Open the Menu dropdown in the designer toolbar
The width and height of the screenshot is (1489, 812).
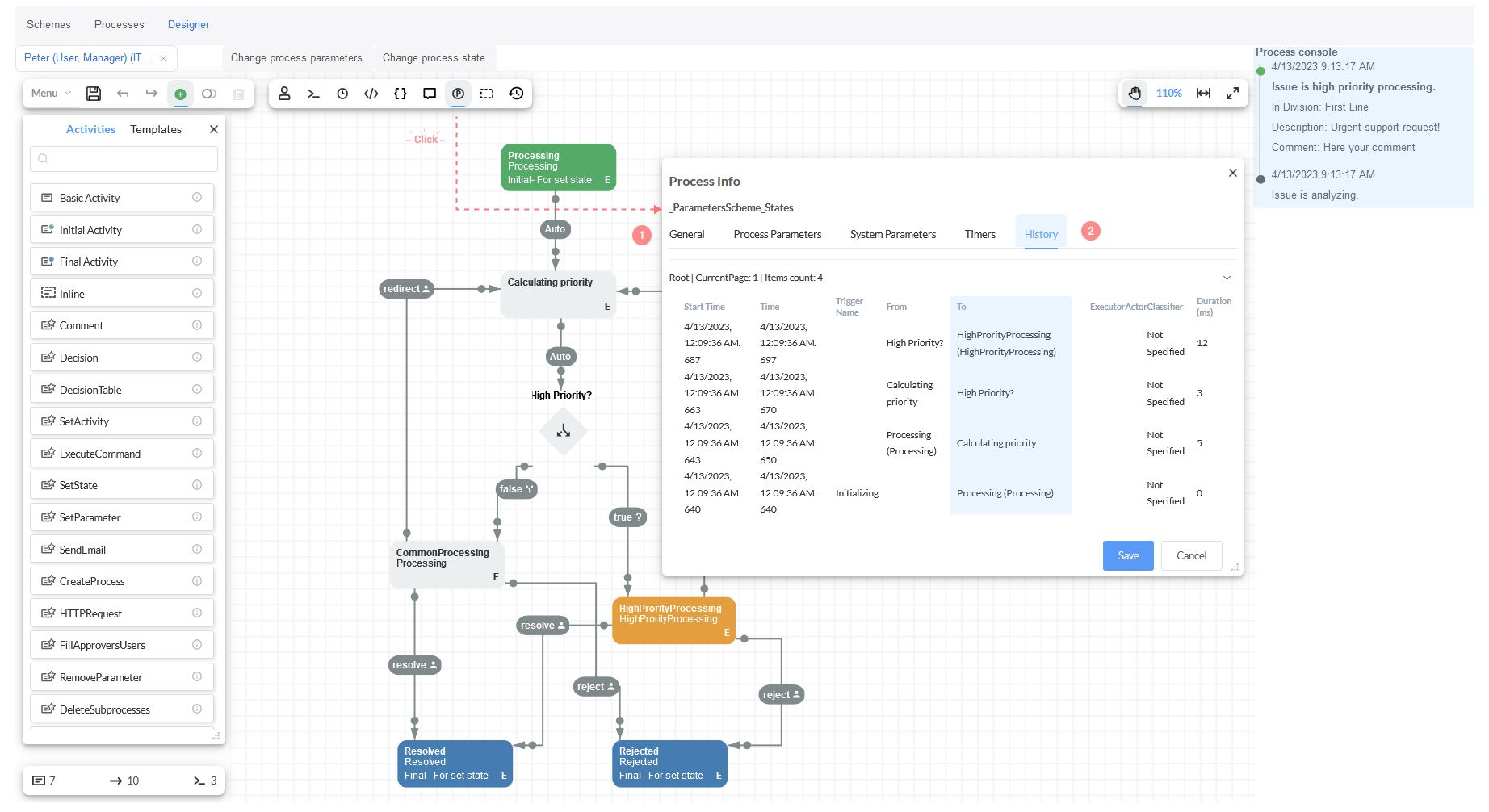coord(51,94)
